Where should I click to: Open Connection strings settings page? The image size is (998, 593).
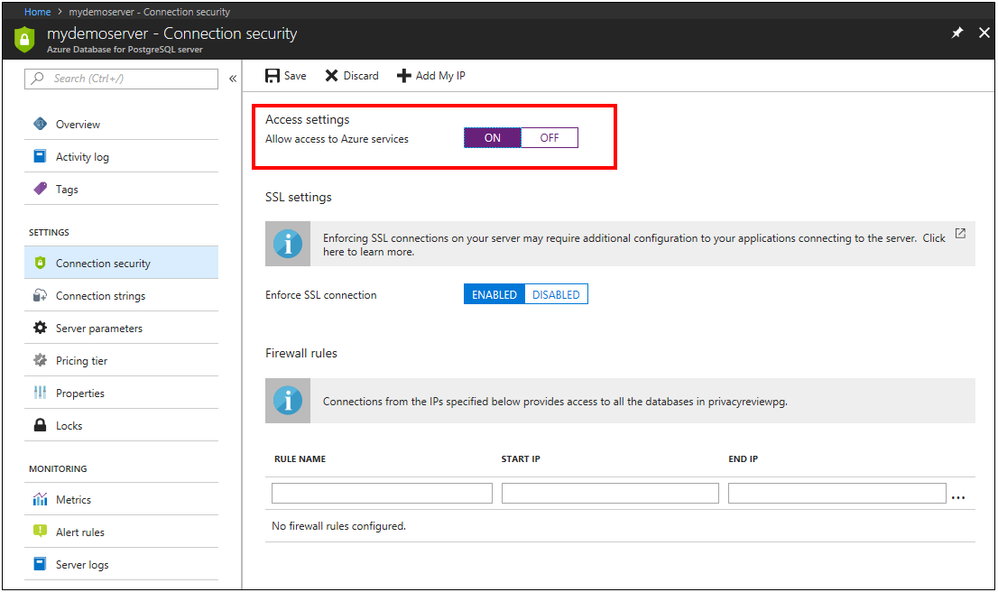click(121, 296)
